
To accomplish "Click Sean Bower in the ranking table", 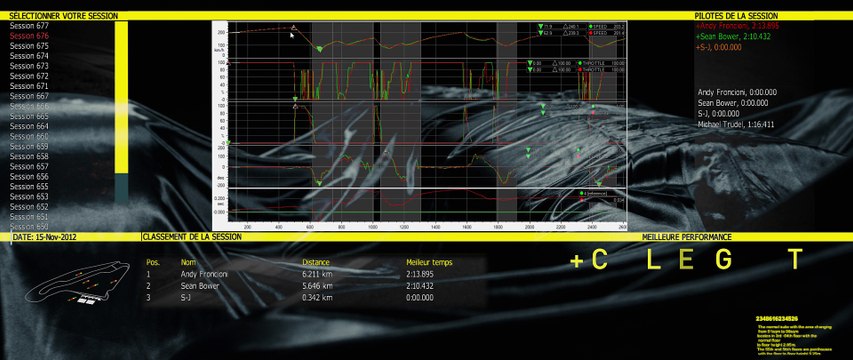I will [x=200, y=286].
